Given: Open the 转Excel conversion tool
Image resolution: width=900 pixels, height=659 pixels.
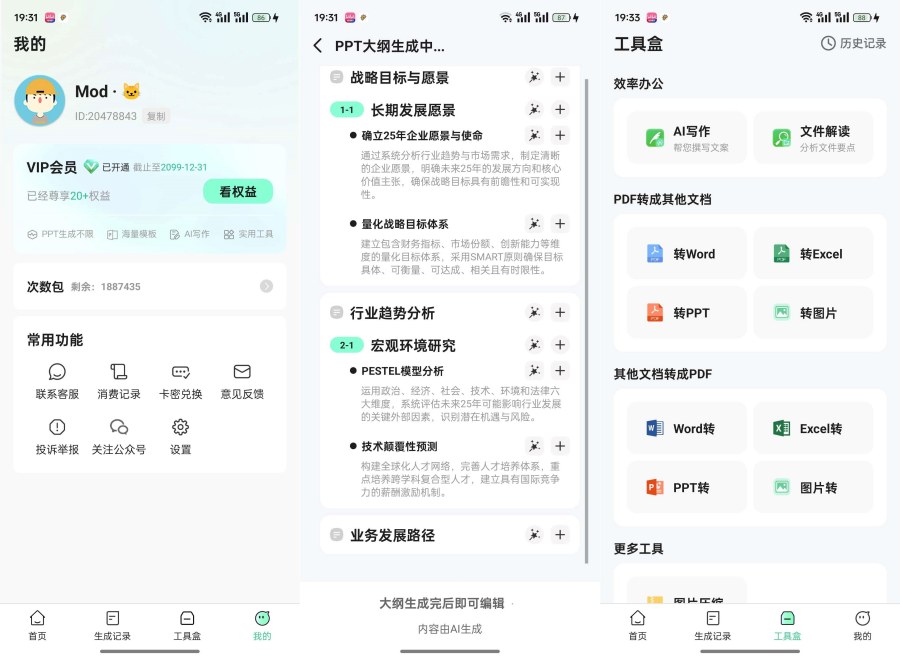Looking at the screenshot, I should point(814,253).
